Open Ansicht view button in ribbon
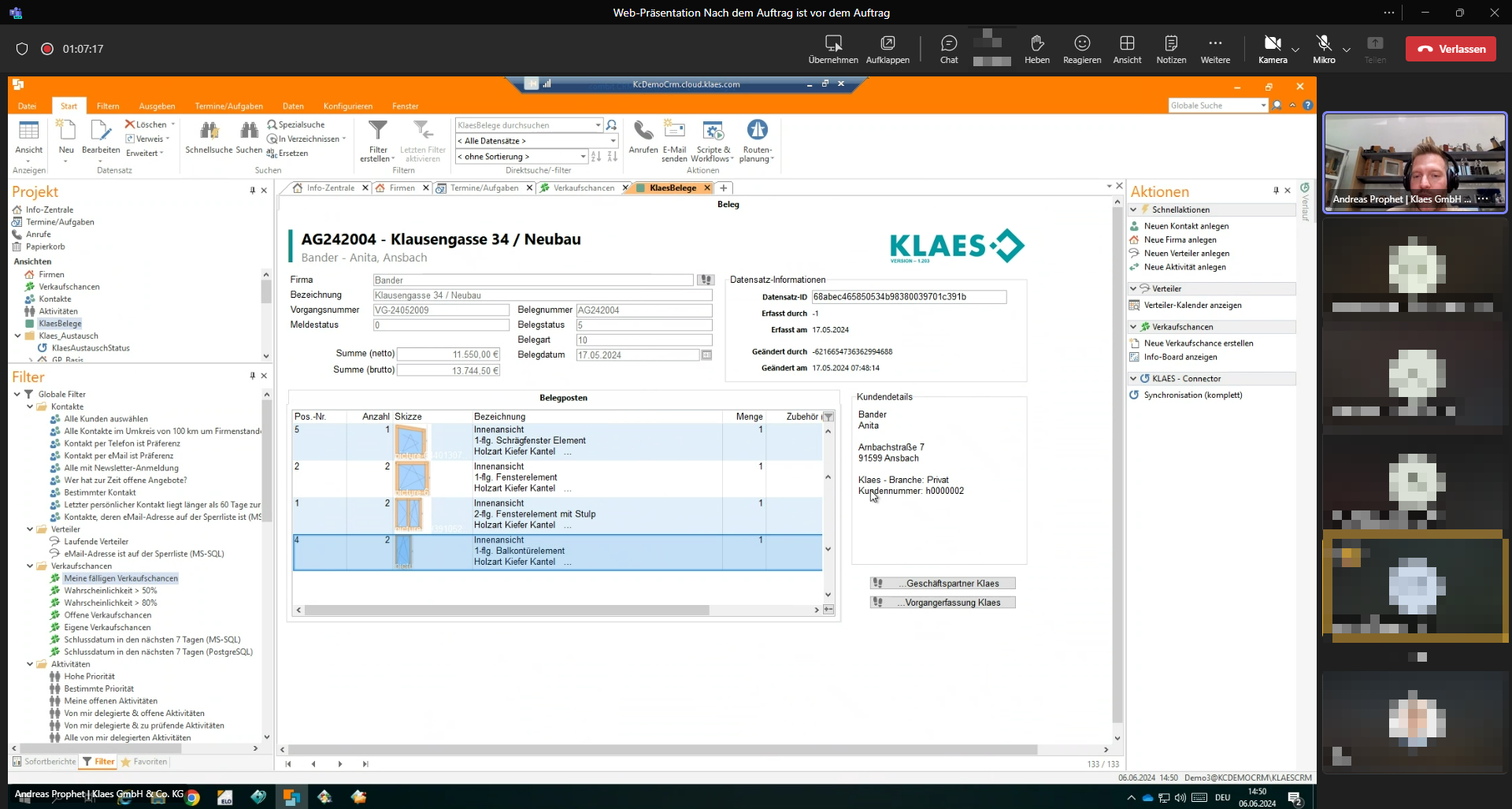The height and width of the screenshot is (809, 1512). tap(28, 139)
